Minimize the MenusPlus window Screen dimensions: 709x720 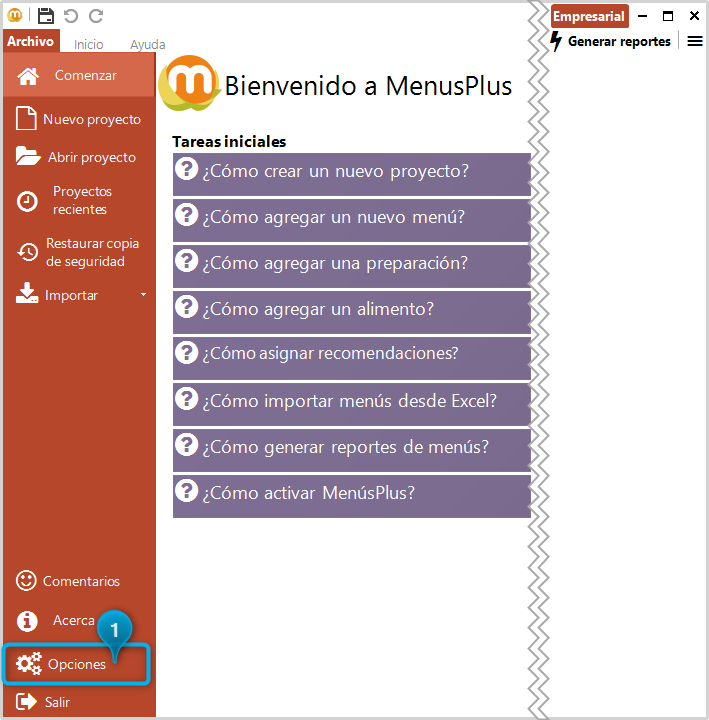pos(642,16)
